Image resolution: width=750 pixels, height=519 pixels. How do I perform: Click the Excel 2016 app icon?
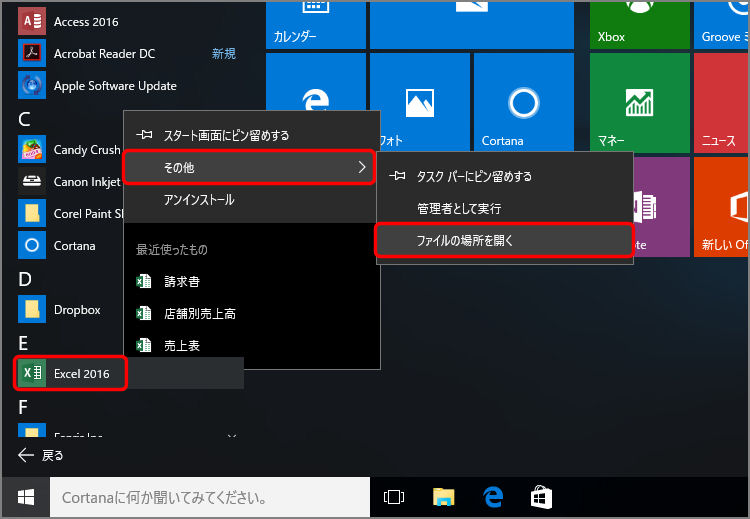pos(32,373)
